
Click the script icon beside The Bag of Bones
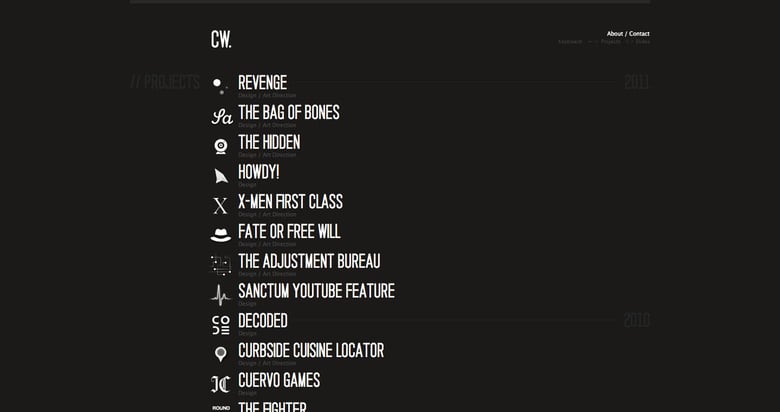coord(221,116)
